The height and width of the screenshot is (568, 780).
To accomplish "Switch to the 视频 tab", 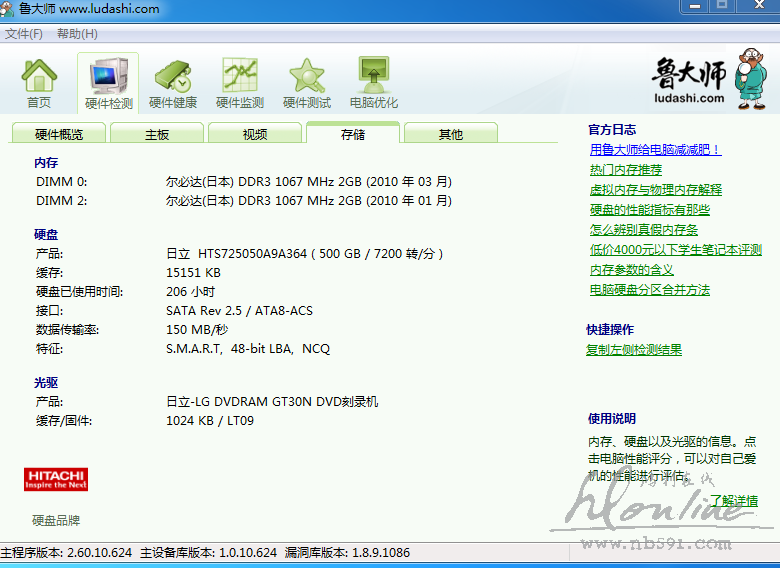I will click(255, 134).
